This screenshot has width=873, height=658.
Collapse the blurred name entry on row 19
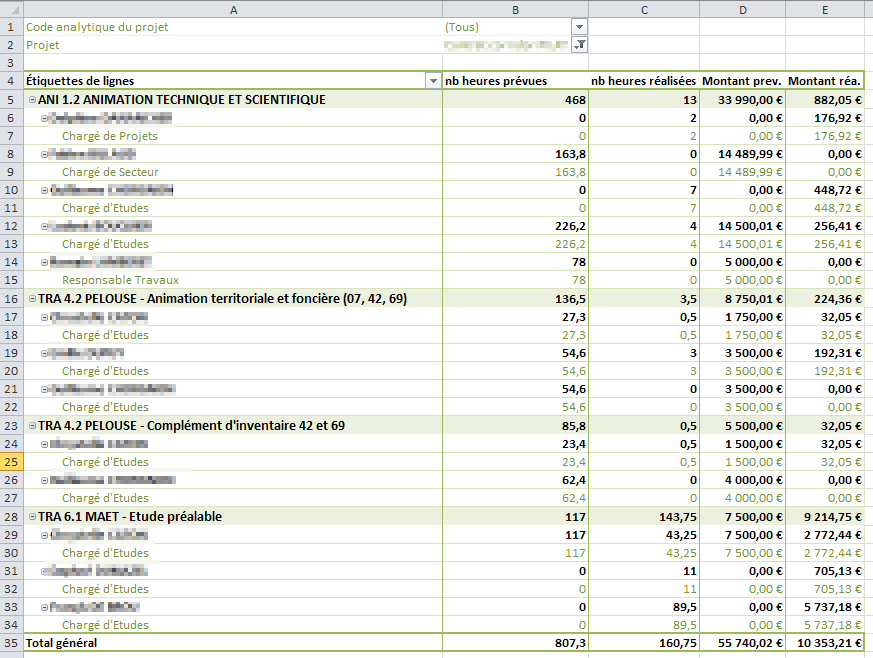click(x=44, y=353)
